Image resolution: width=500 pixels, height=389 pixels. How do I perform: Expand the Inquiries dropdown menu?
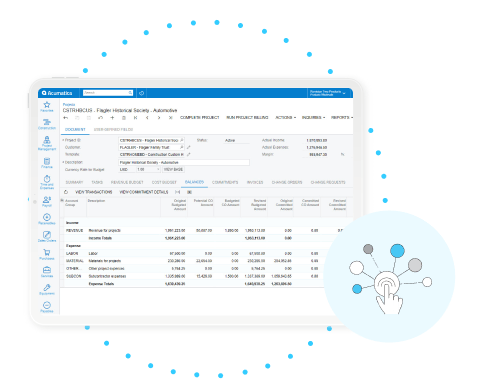pyautogui.click(x=313, y=117)
